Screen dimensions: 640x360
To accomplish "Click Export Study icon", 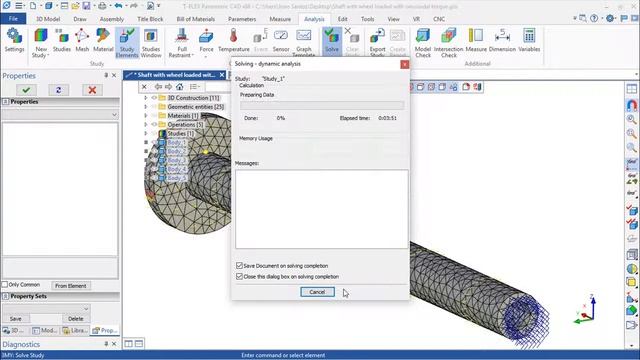I will coord(377,42).
